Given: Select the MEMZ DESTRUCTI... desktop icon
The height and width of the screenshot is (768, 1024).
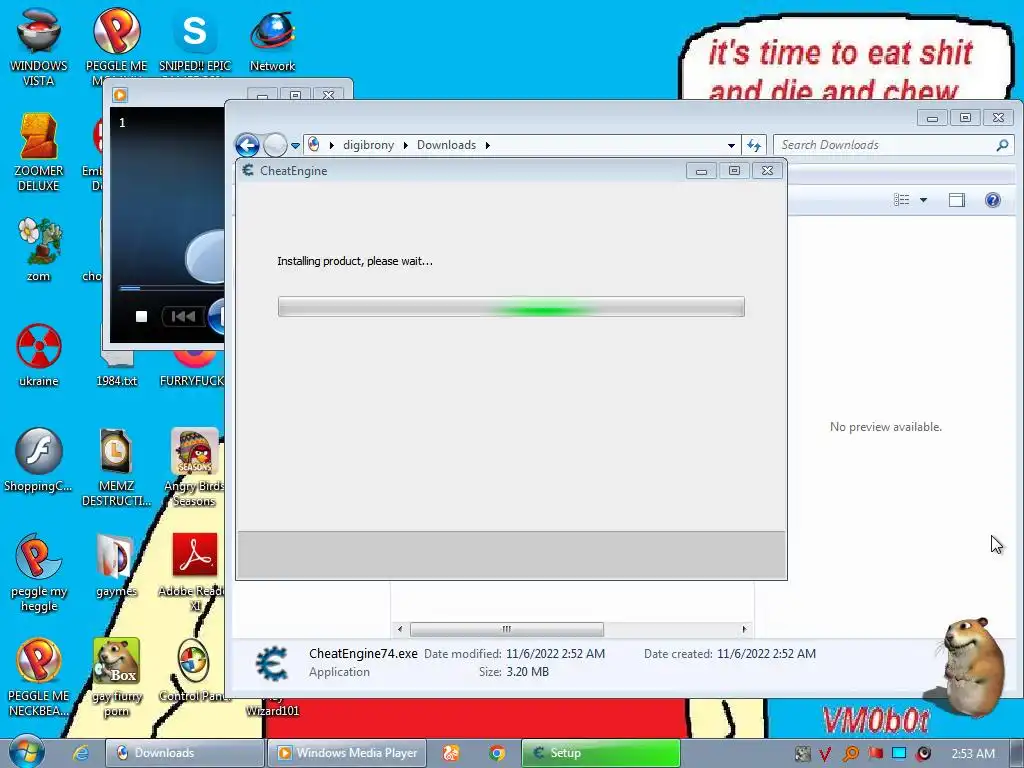Looking at the screenshot, I should tap(116, 468).
